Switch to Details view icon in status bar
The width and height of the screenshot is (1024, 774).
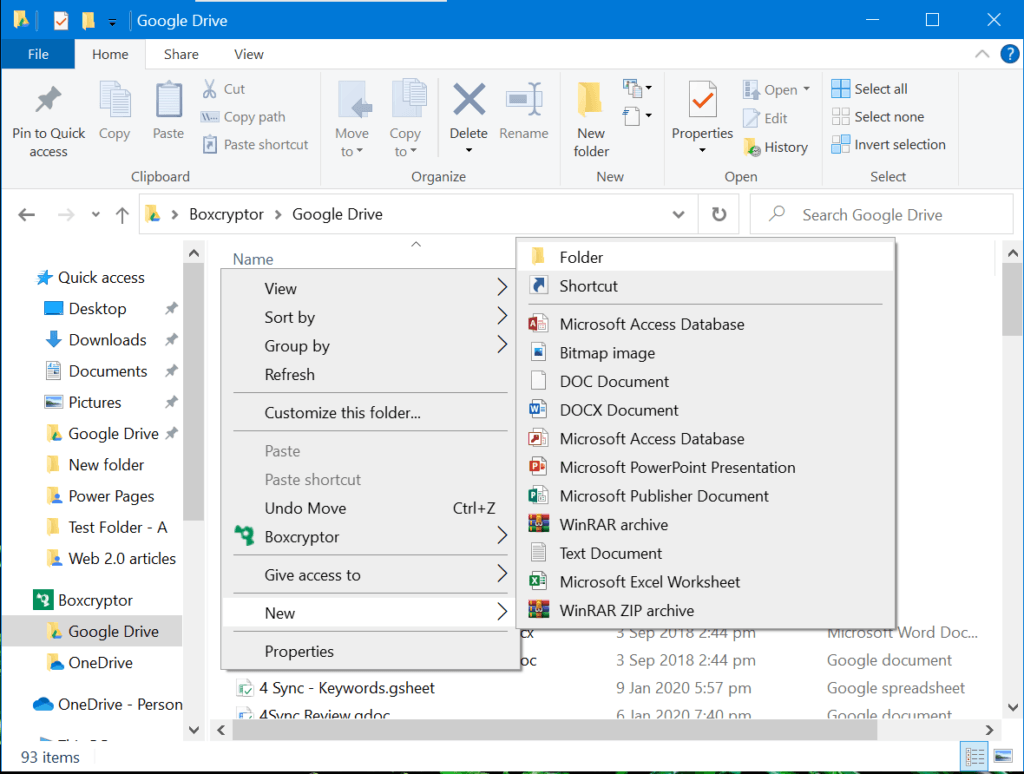[974, 757]
